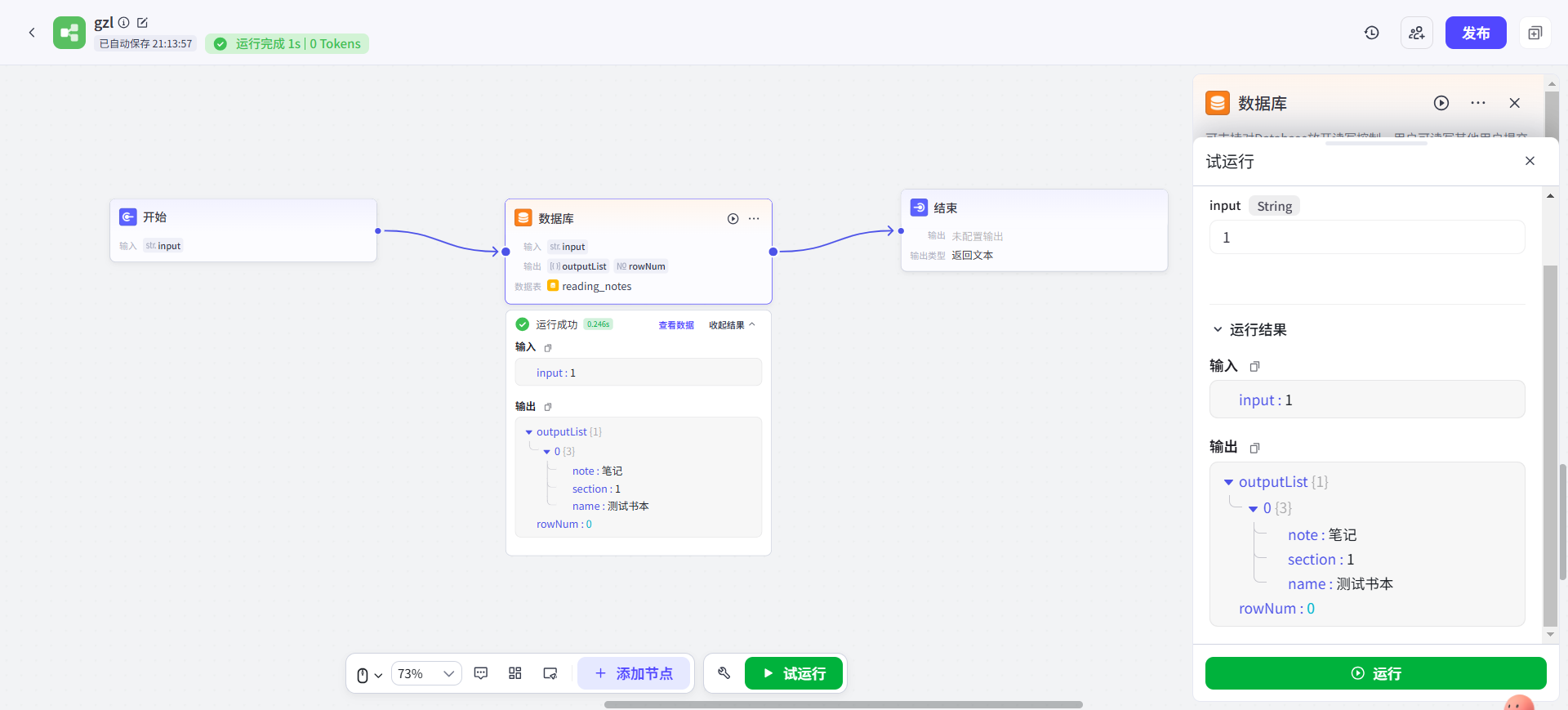This screenshot has width=1568, height=710.
Task: Click the rowNum output tag in database node
Action: [x=641, y=266]
